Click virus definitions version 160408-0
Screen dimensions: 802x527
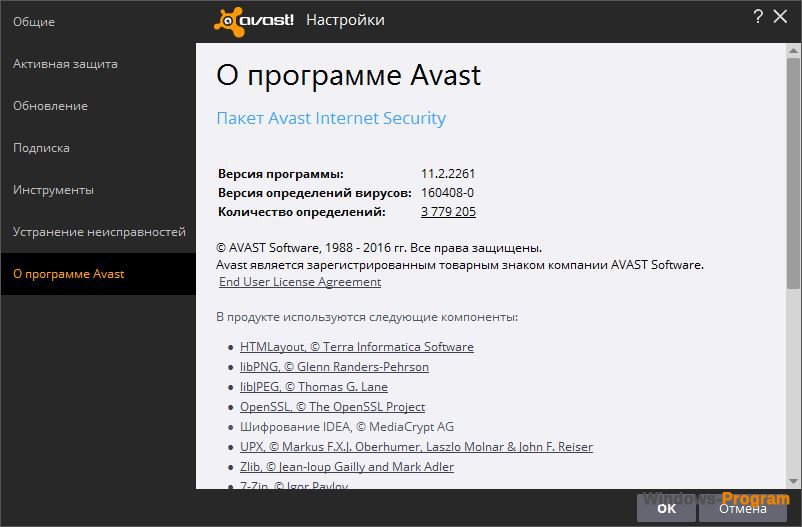[448, 192]
